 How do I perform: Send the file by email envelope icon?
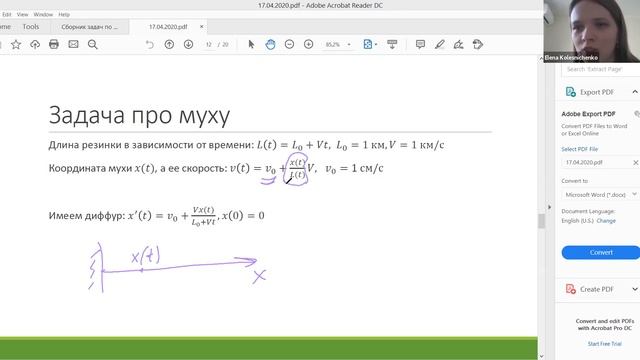(73, 44)
